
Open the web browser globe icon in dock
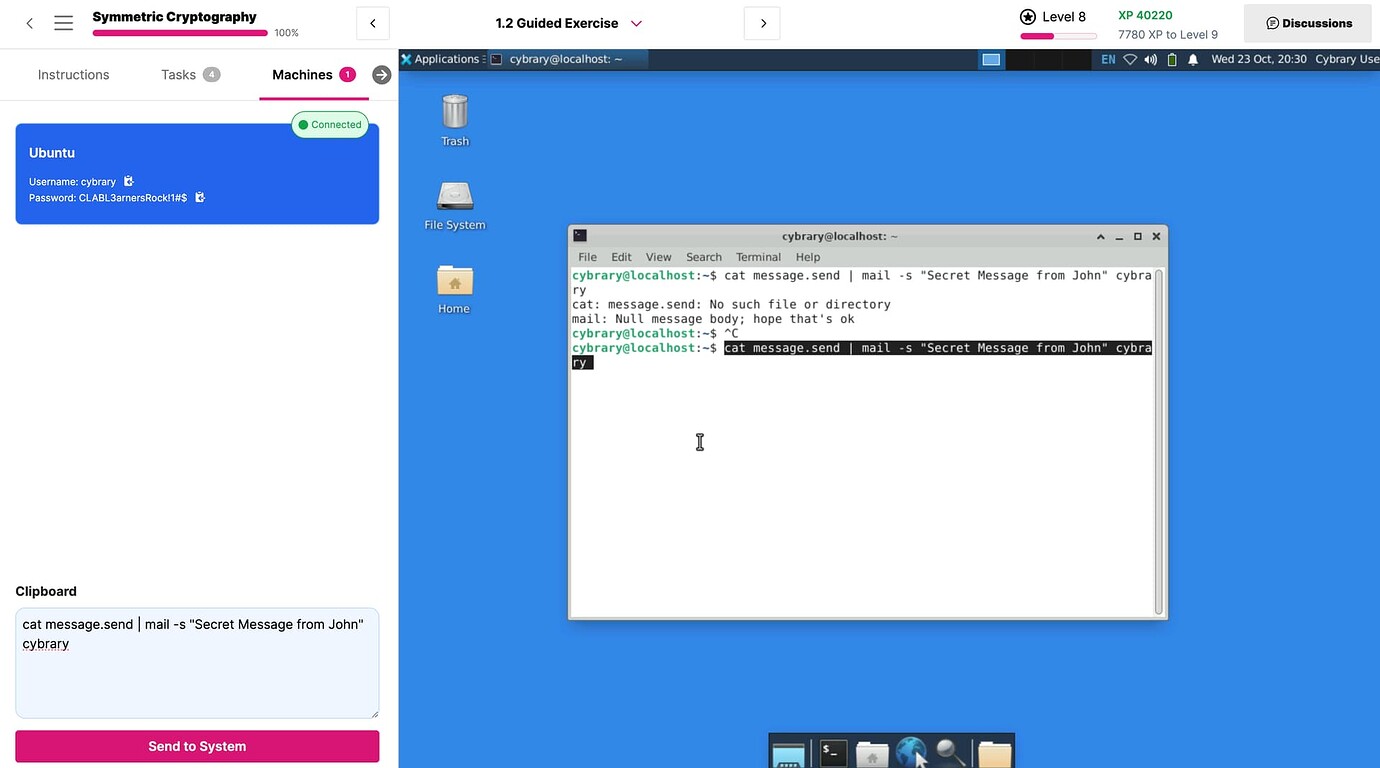coord(911,753)
